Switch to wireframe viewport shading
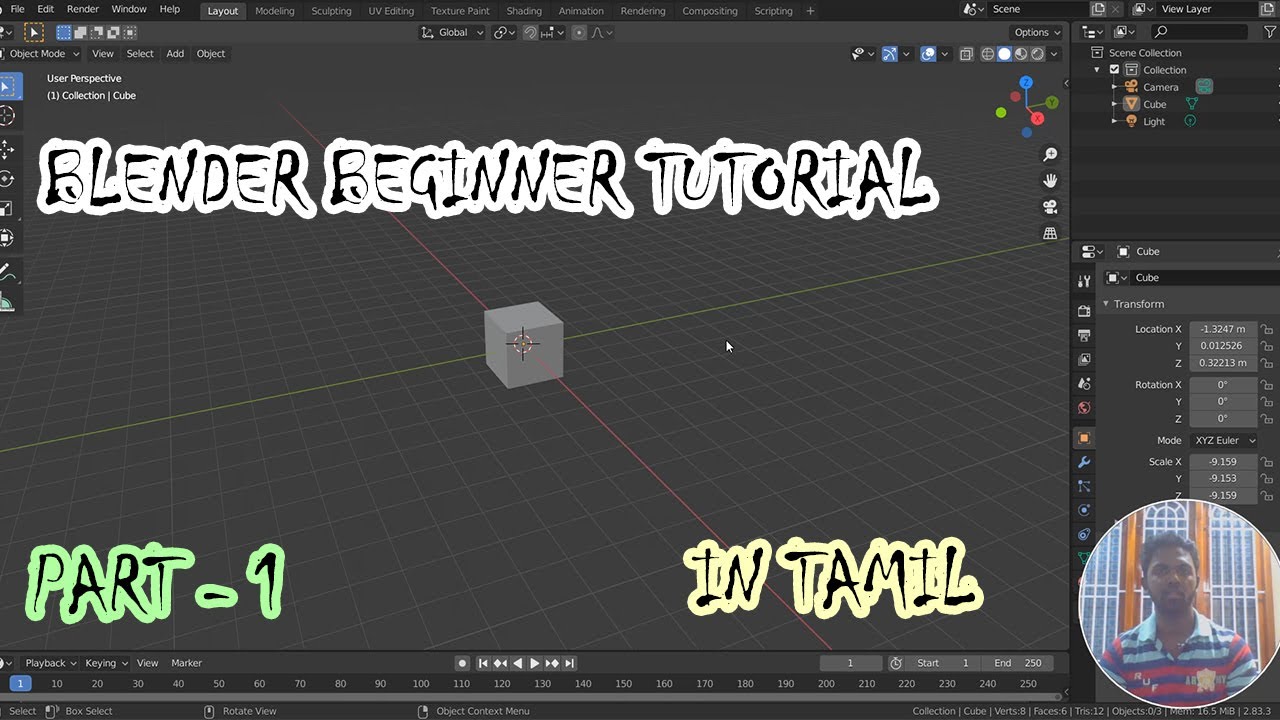 click(988, 54)
